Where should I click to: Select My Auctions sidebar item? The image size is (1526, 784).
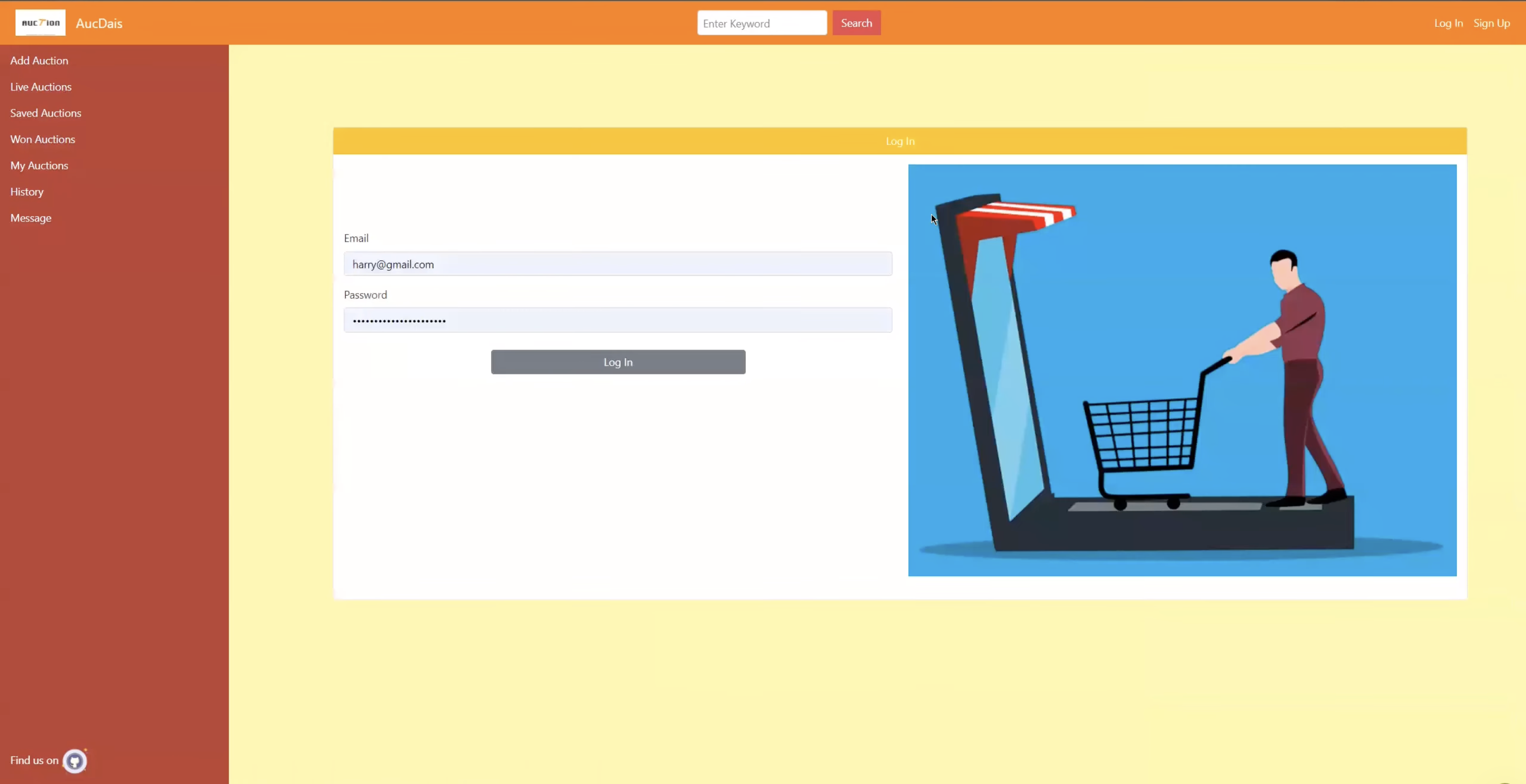[x=39, y=166]
